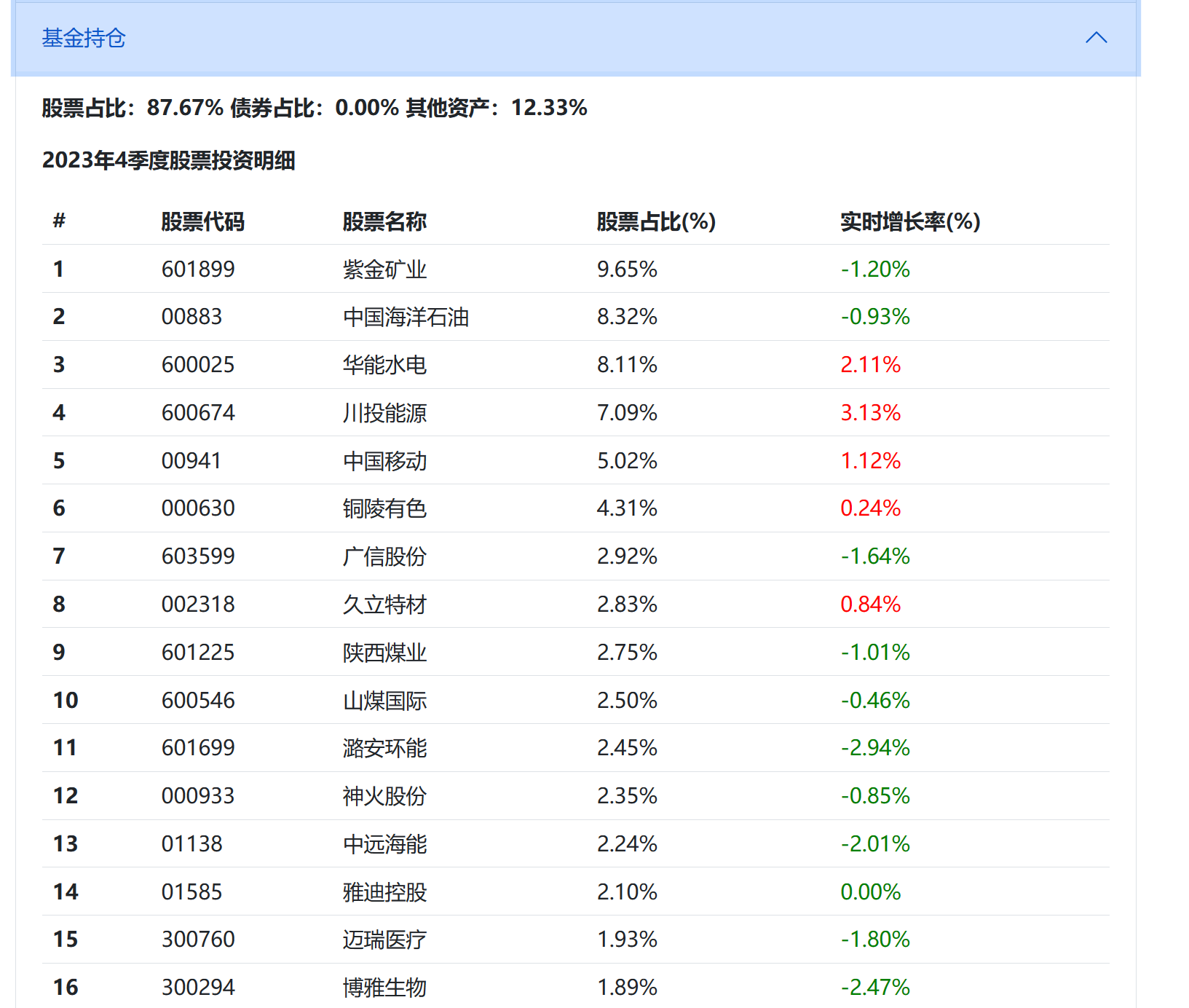Click the 2.11% growth rate value
Image resolution: width=1189 pixels, height=1008 pixels.
[x=871, y=365]
